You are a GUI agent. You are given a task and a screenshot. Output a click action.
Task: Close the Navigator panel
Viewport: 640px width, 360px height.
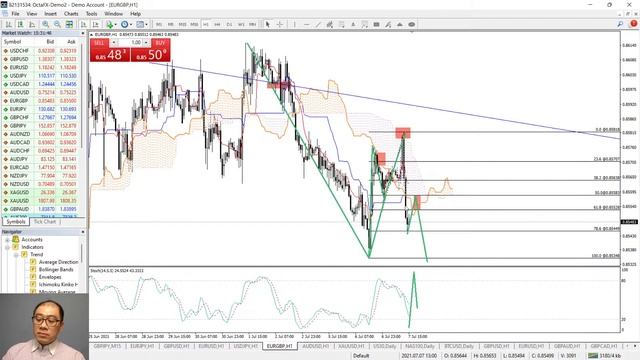(x=83, y=232)
